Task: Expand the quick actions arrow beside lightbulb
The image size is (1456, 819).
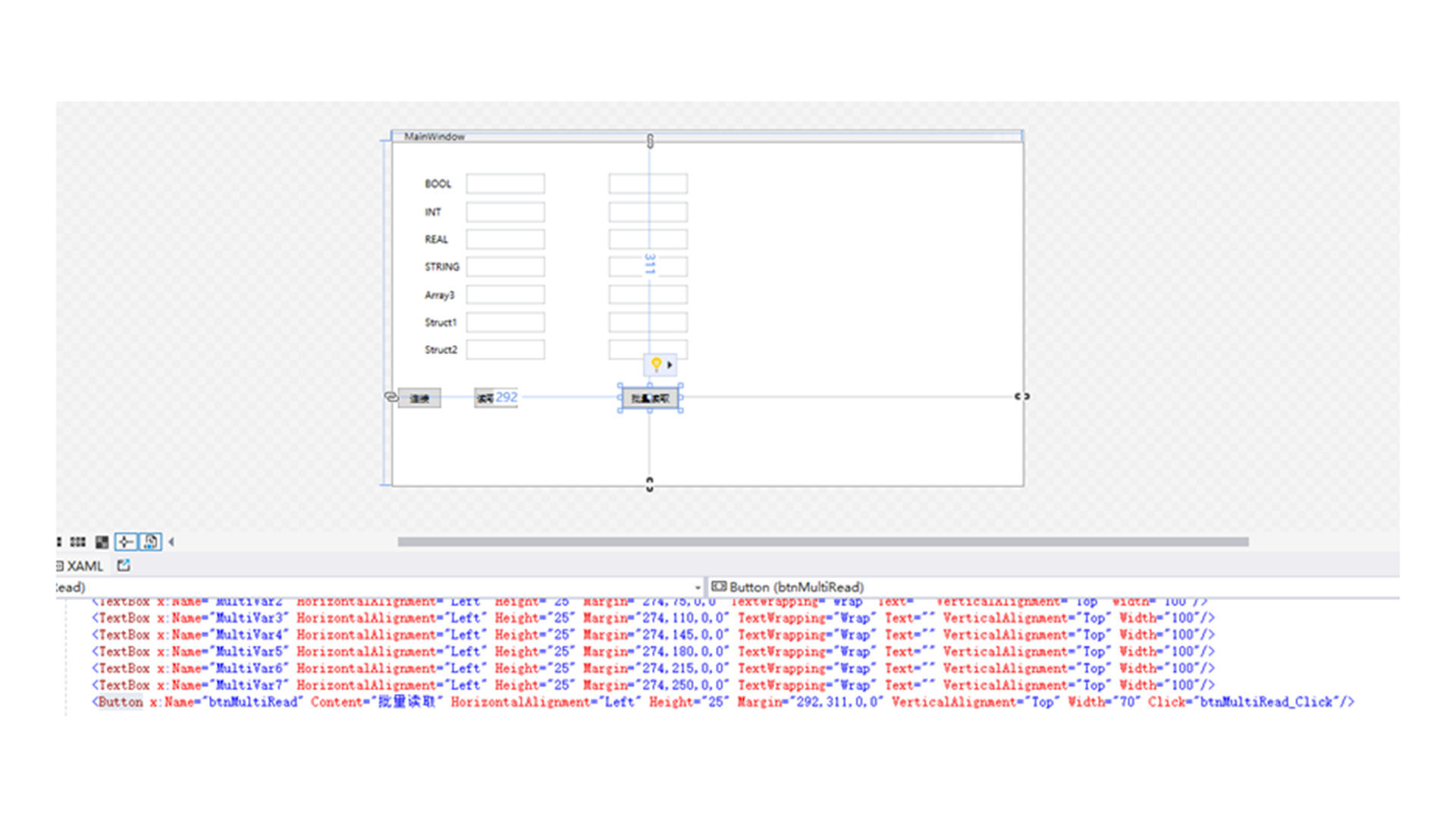Action: coord(670,365)
